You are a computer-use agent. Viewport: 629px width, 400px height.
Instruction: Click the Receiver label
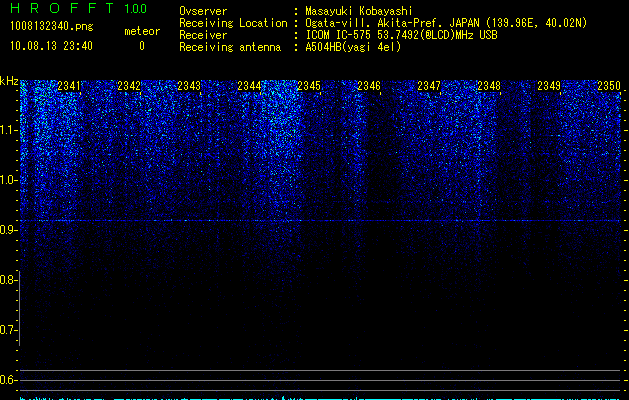click(x=203, y=35)
